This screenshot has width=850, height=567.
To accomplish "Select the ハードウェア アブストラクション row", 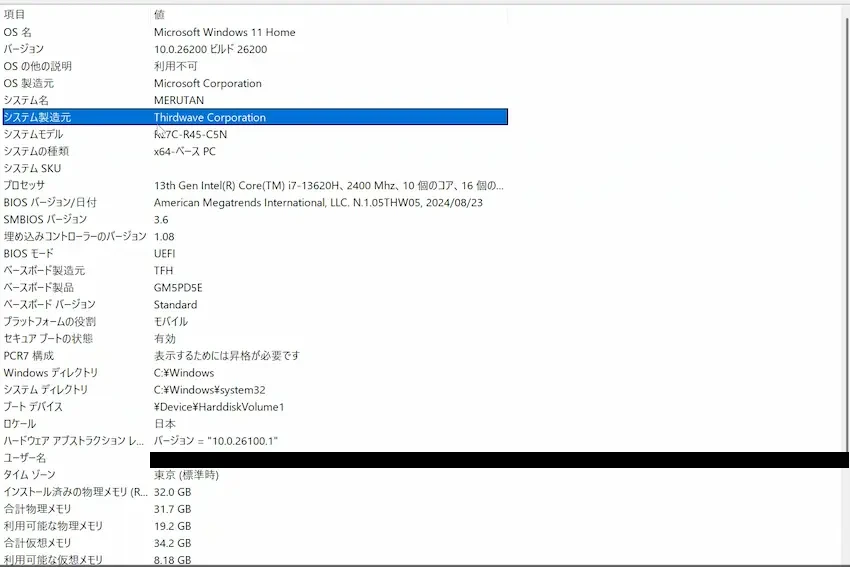I will pyautogui.click(x=255, y=441).
